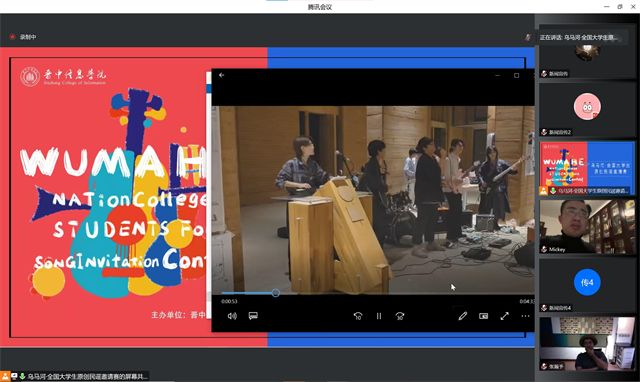Open mini view mode icon in player
Screen dimensions: 640x382
(484, 316)
